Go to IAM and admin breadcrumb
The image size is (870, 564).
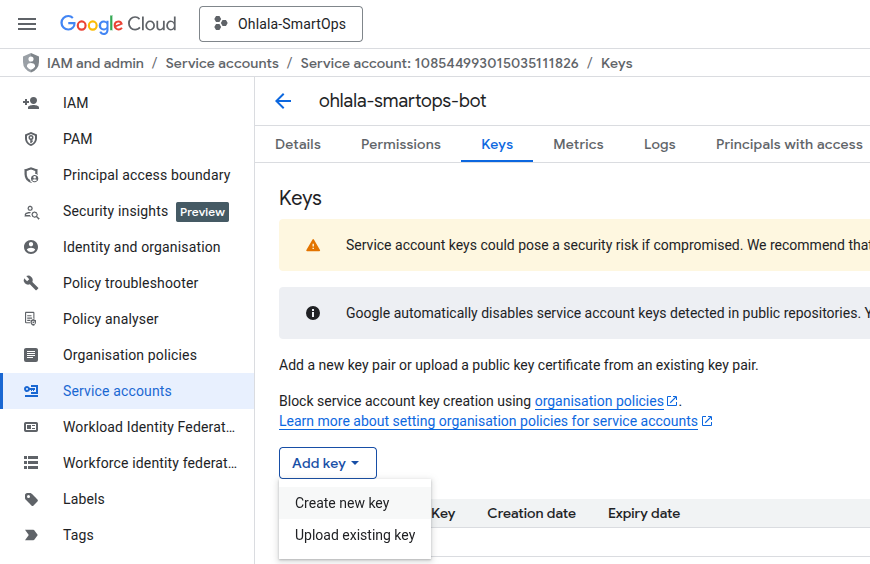click(95, 63)
